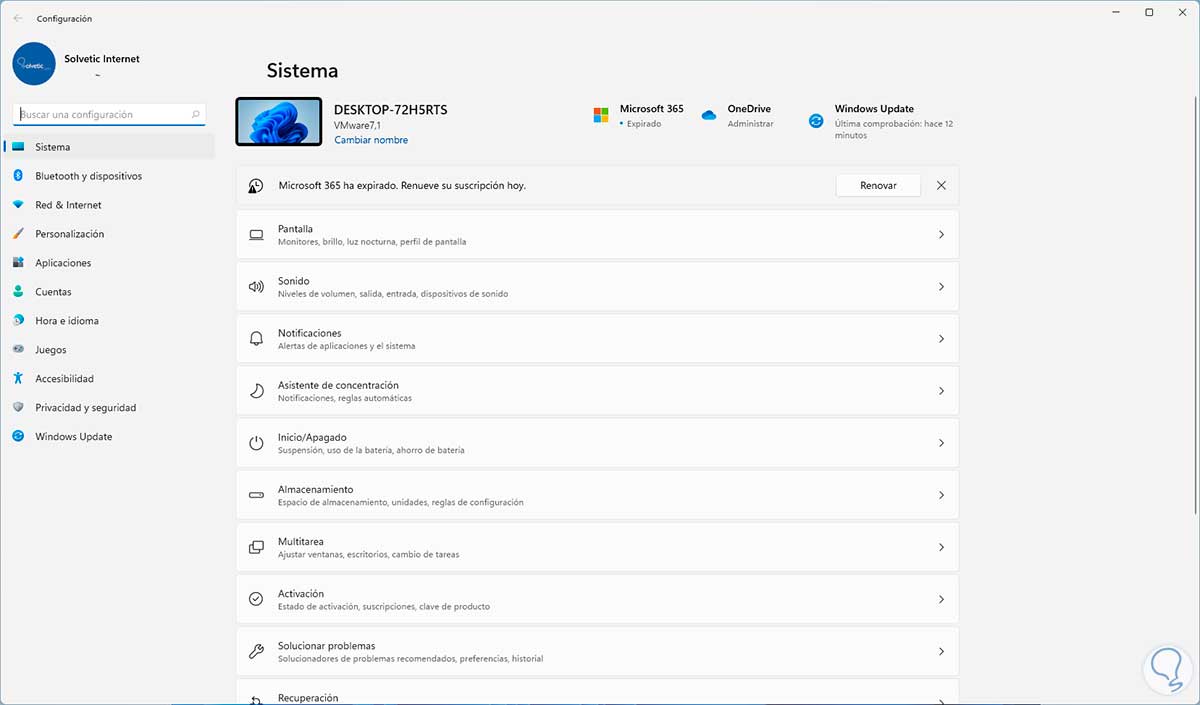Click the Windows Update header icon
The height and width of the screenshot is (705, 1200).
coord(816,121)
